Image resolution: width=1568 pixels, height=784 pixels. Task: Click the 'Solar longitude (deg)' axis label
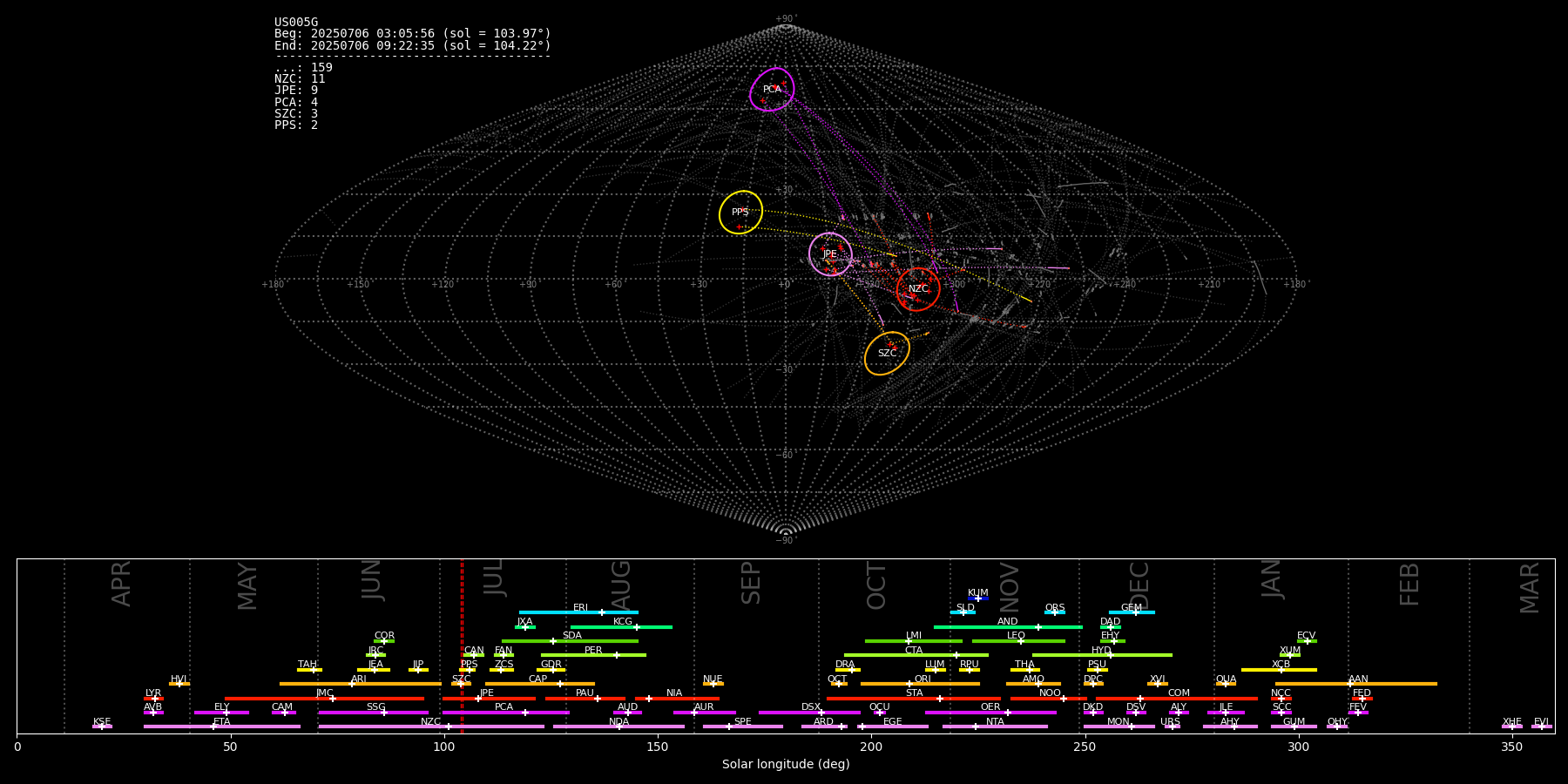786,765
